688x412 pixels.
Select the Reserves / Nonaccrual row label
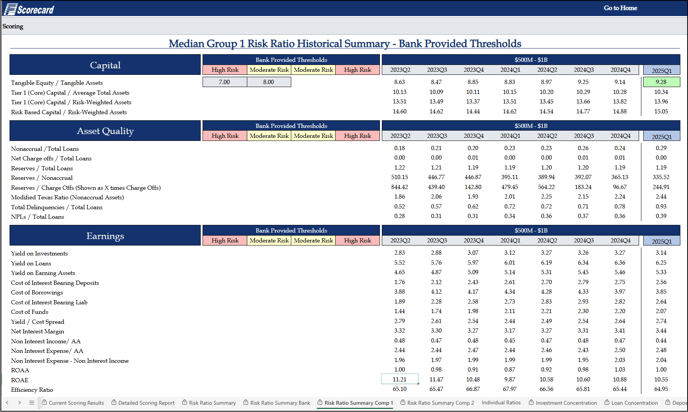(x=42, y=178)
